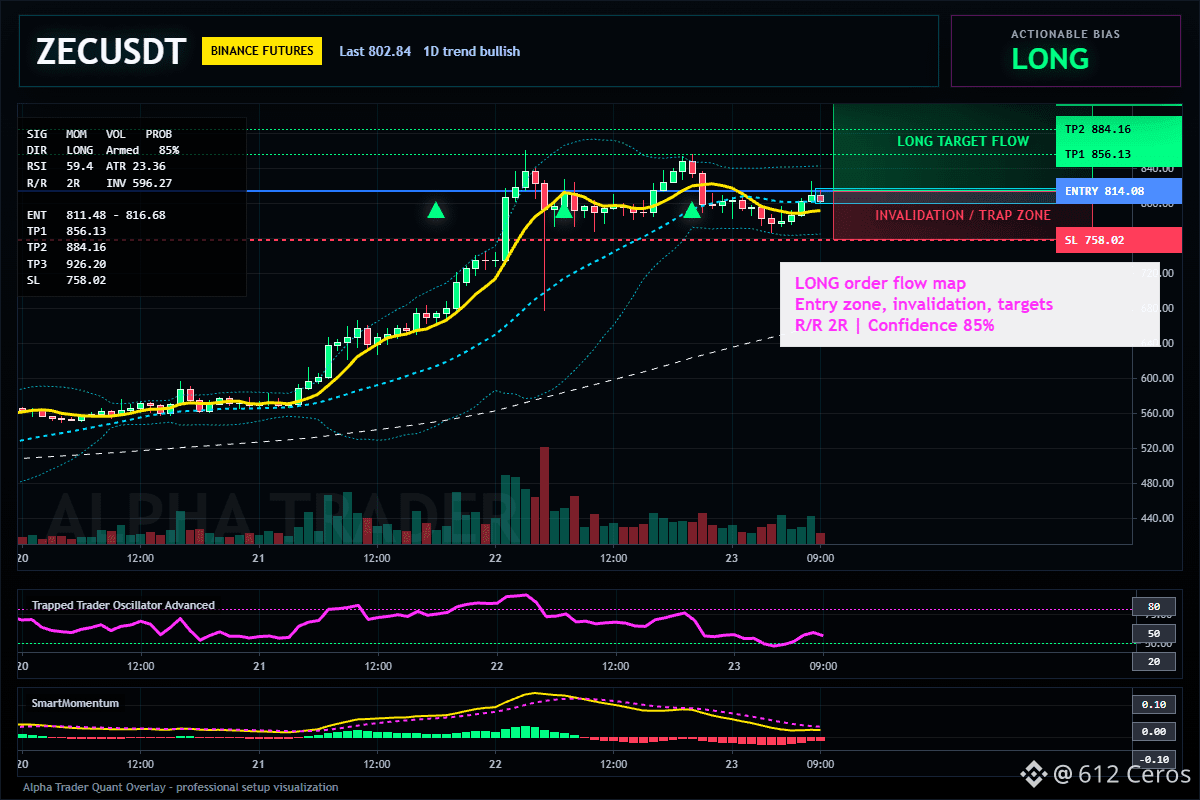Click the leftmost green triangle signal marker
Image resolution: width=1200 pixels, height=800 pixels.
tap(436, 210)
